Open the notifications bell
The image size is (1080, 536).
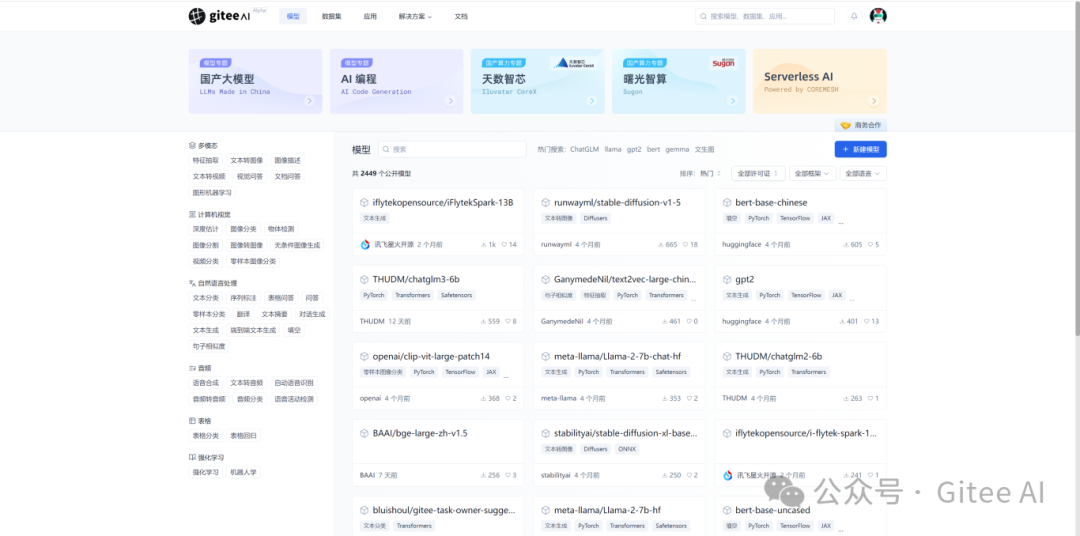point(854,16)
